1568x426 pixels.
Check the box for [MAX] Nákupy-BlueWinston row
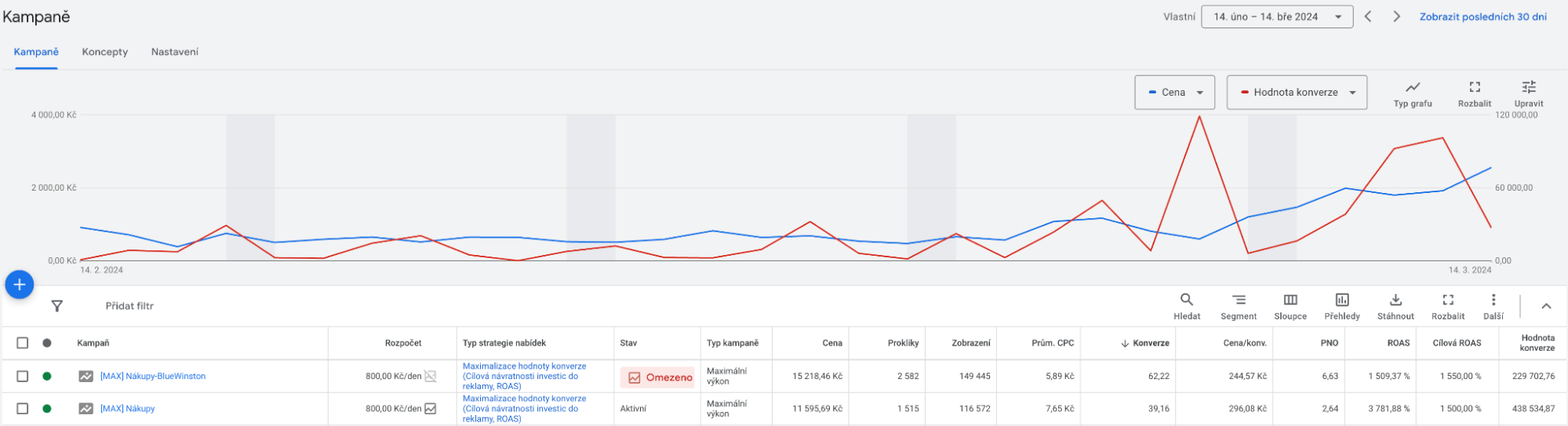23,377
